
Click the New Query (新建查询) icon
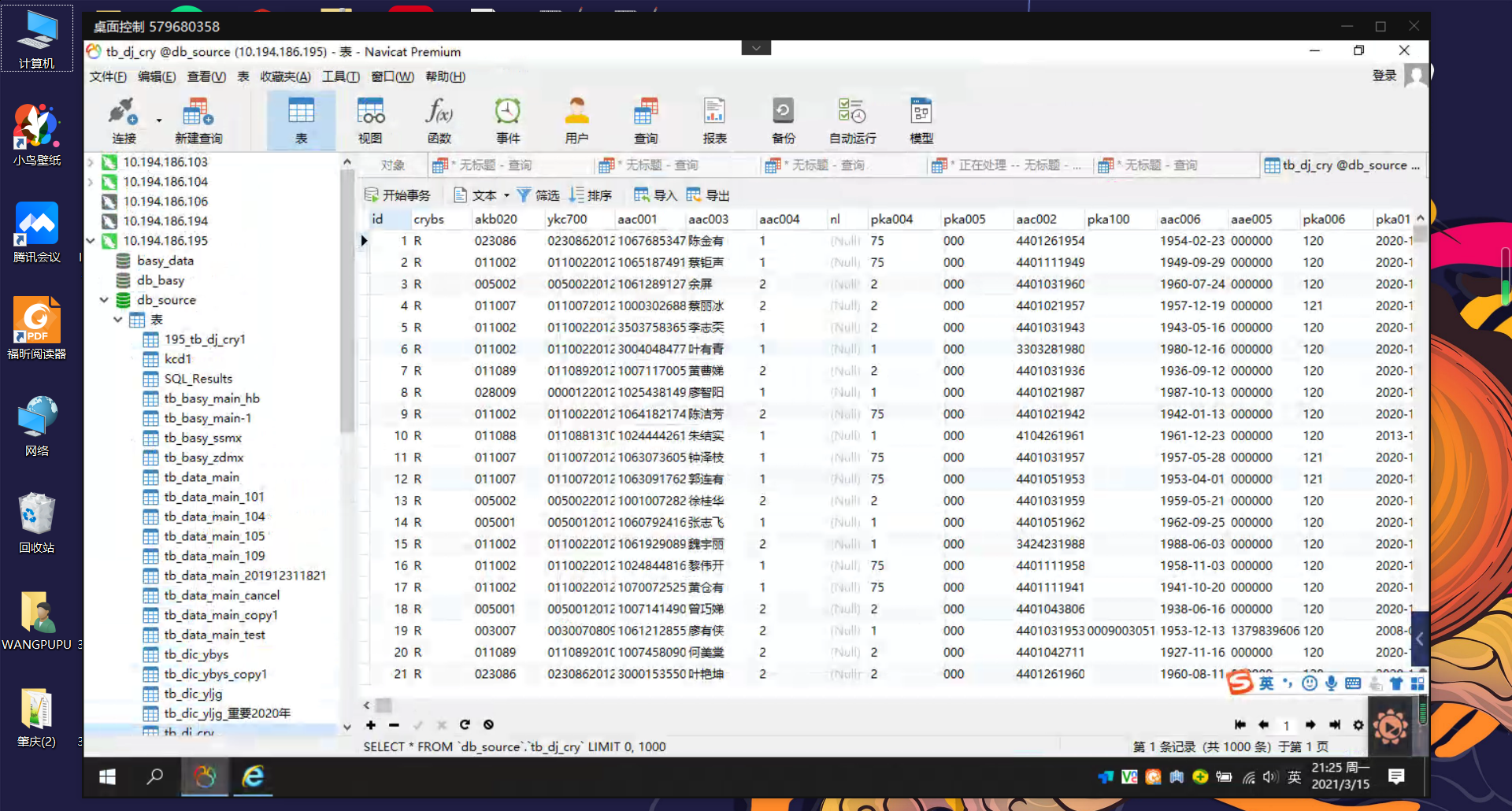point(198,120)
